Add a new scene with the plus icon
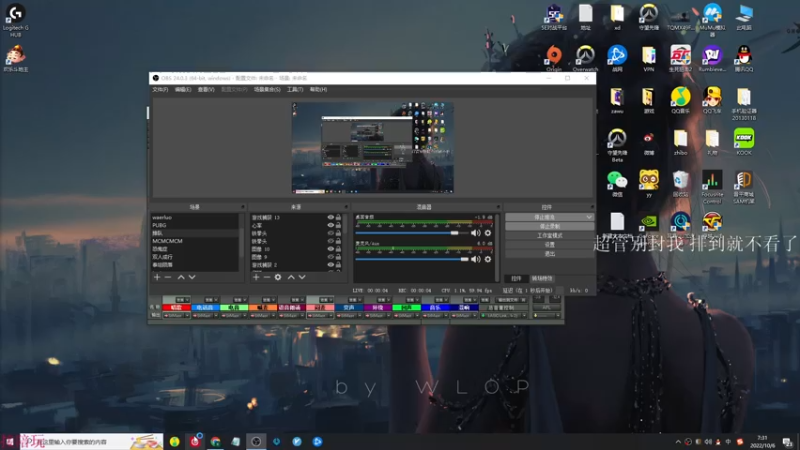Screen dimensions: 800x450 157,277
